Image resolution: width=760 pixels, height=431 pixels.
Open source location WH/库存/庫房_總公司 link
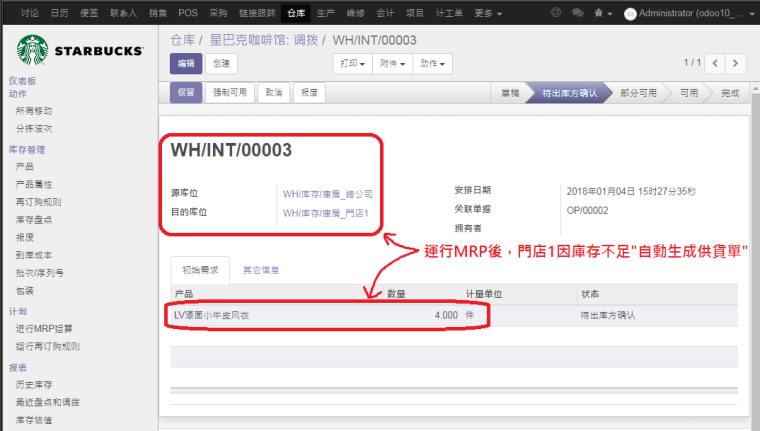[328, 194]
